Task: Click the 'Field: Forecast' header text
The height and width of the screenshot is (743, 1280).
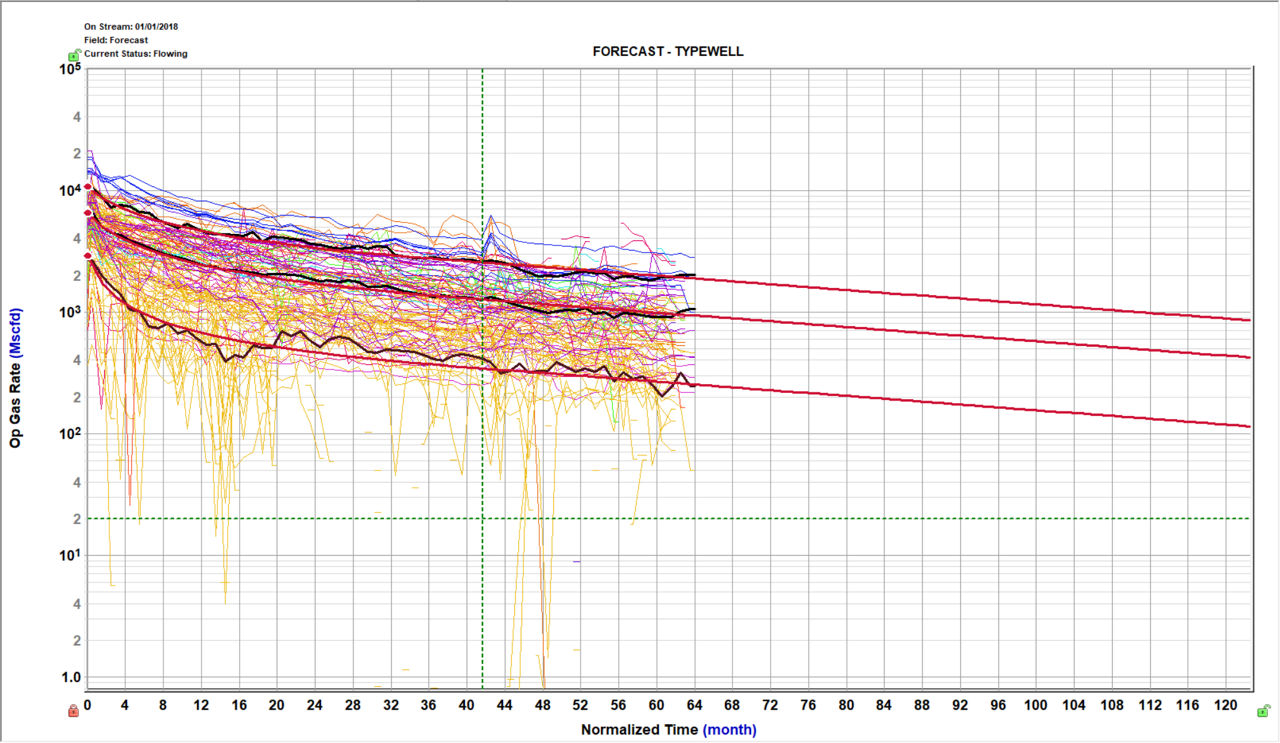Action: 116,40
